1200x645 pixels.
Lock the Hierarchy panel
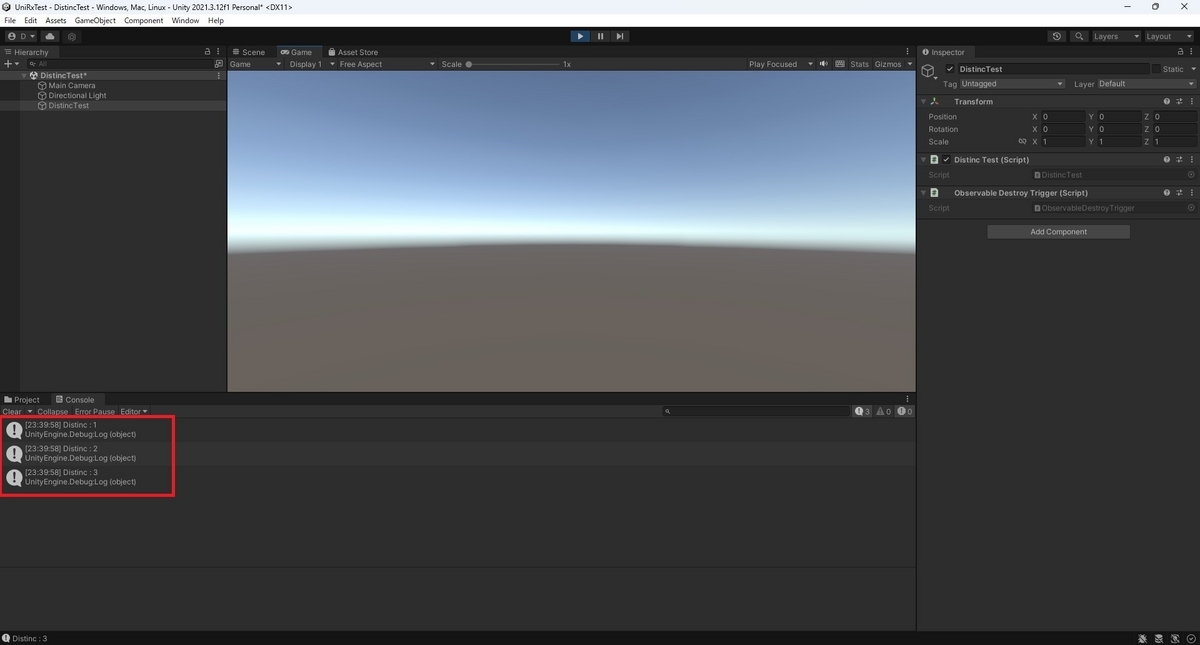coord(207,52)
